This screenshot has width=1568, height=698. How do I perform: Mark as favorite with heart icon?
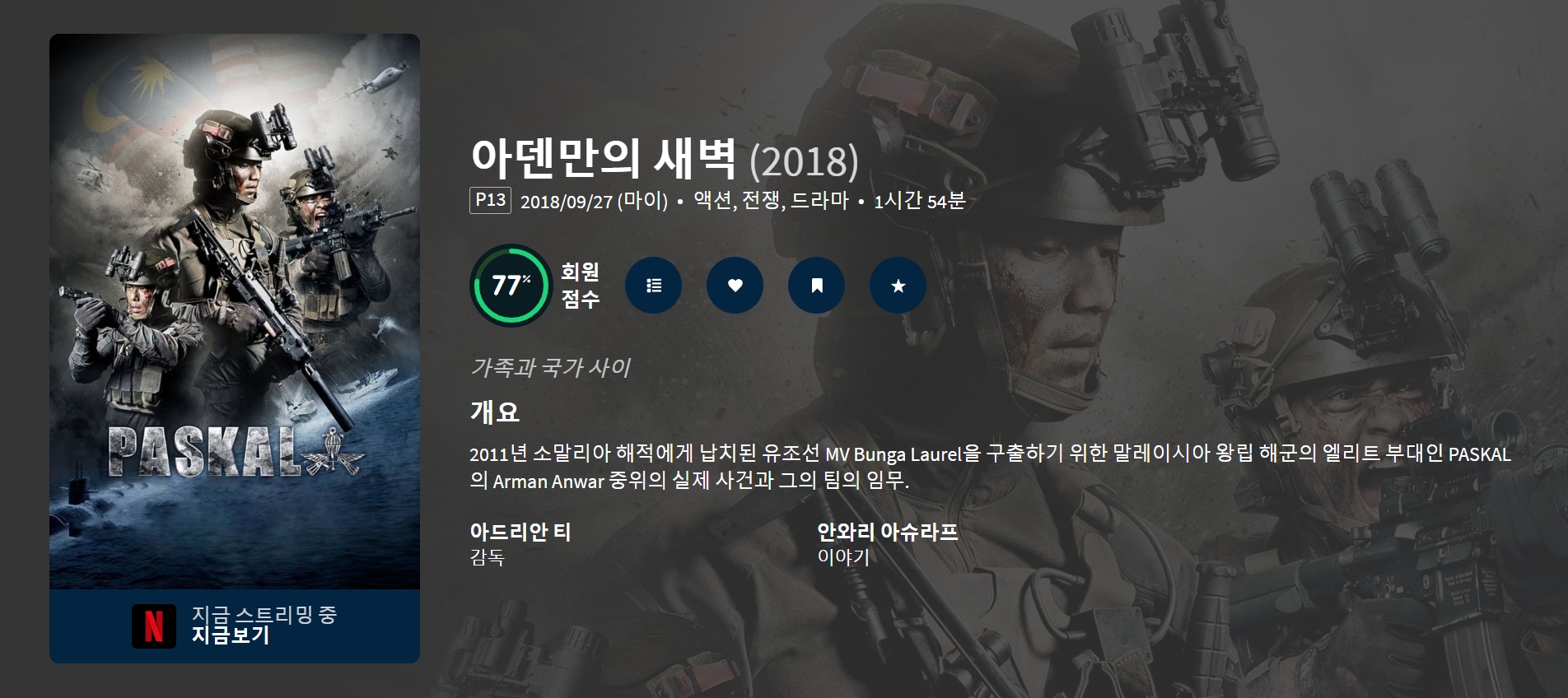735,286
